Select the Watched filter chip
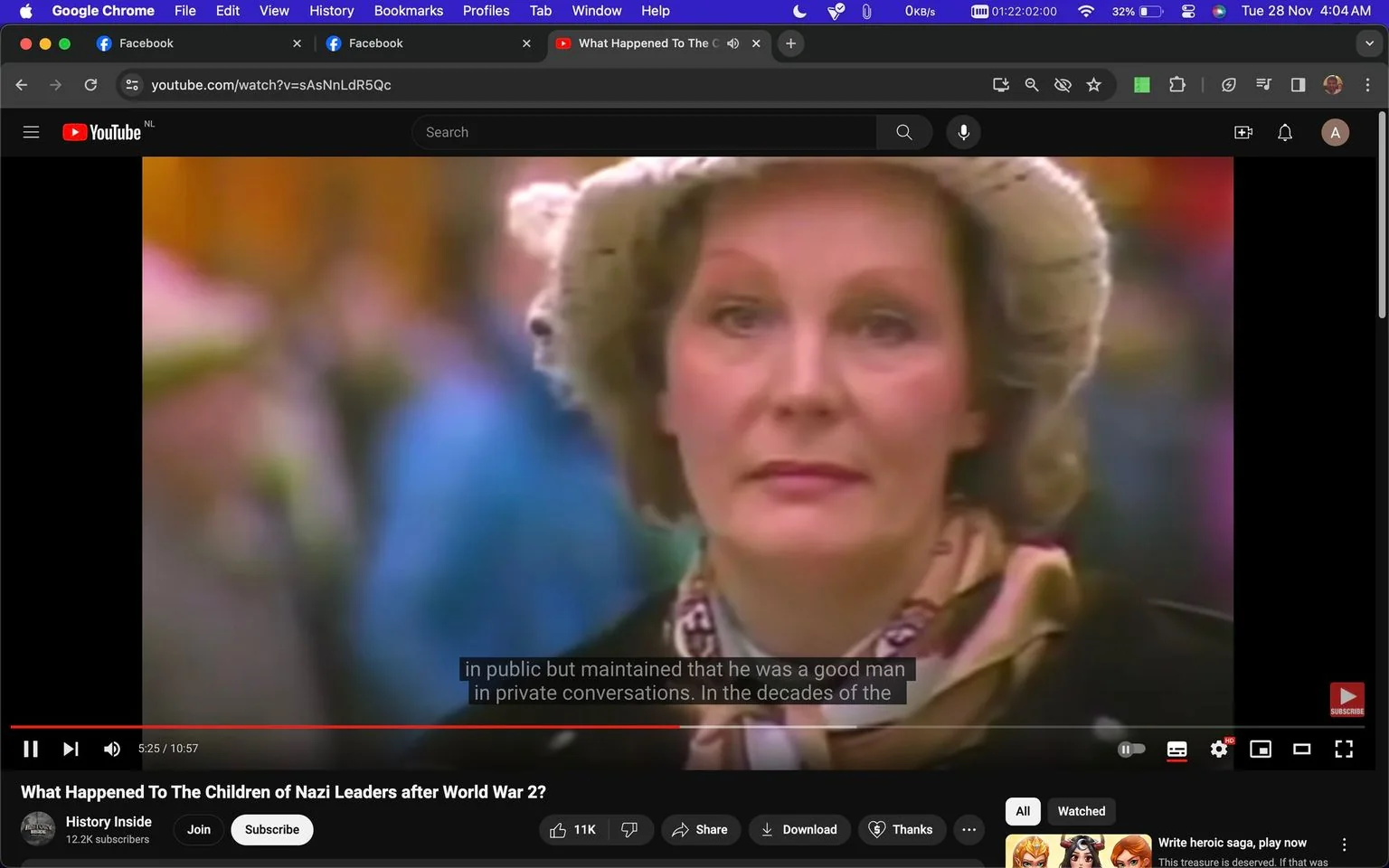This screenshot has width=1389, height=868. pyautogui.click(x=1082, y=811)
